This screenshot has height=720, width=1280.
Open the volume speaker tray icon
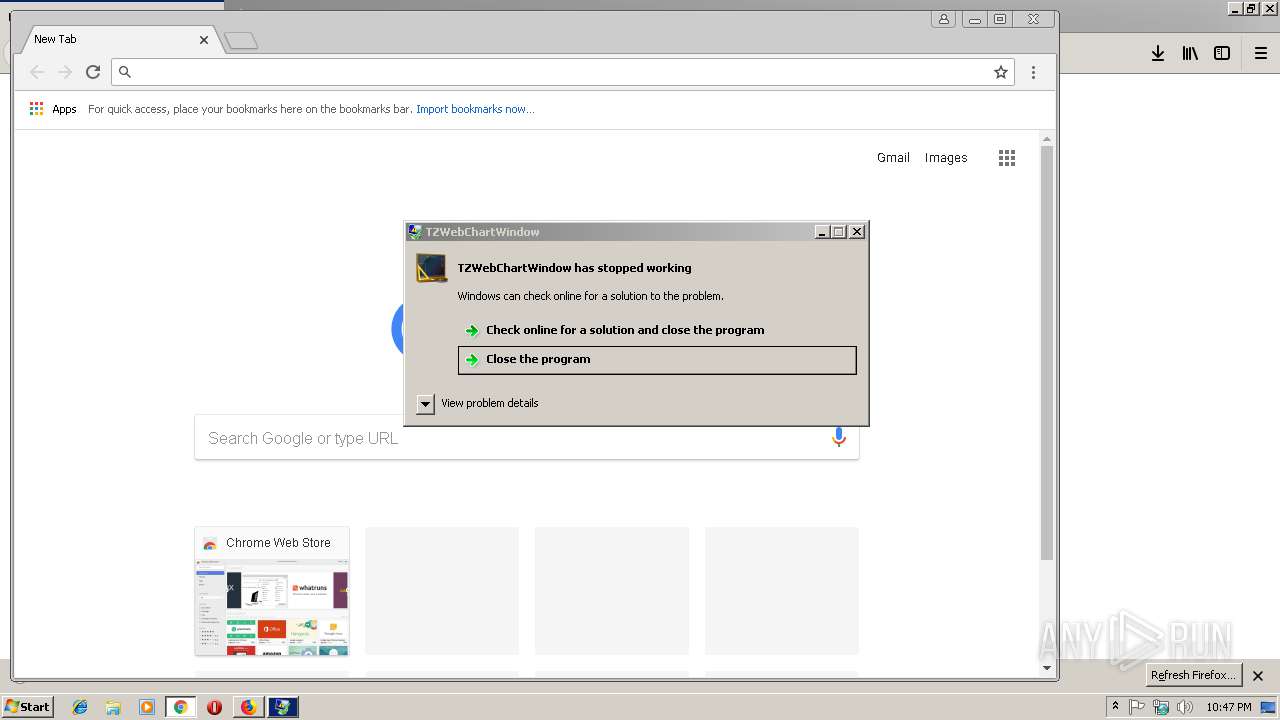(x=1185, y=707)
